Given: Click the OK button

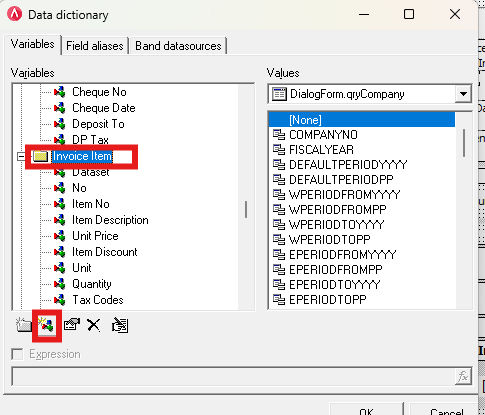Looking at the screenshot, I should click(366, 410).
